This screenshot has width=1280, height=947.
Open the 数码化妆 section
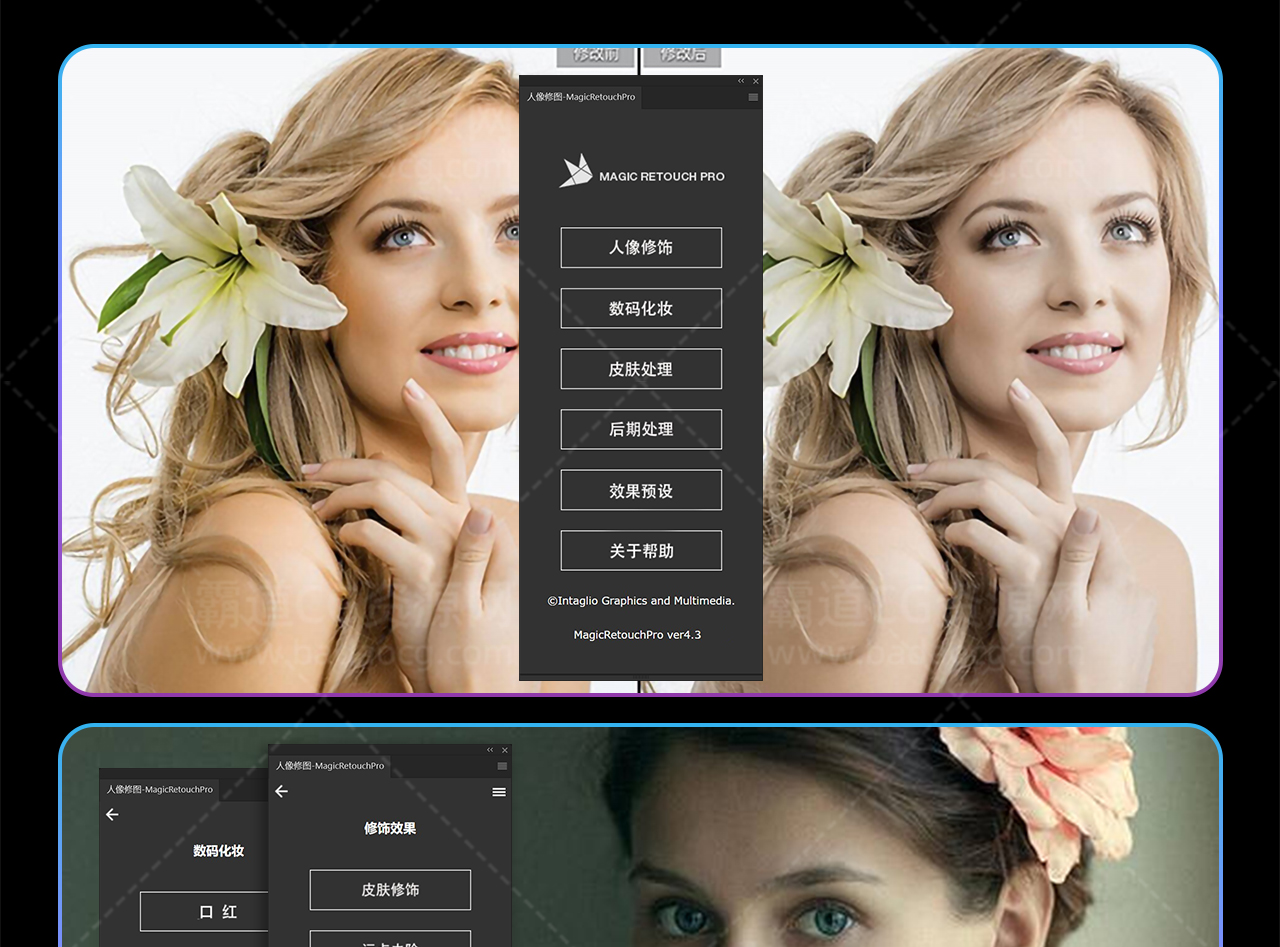(x=641, y=308)
